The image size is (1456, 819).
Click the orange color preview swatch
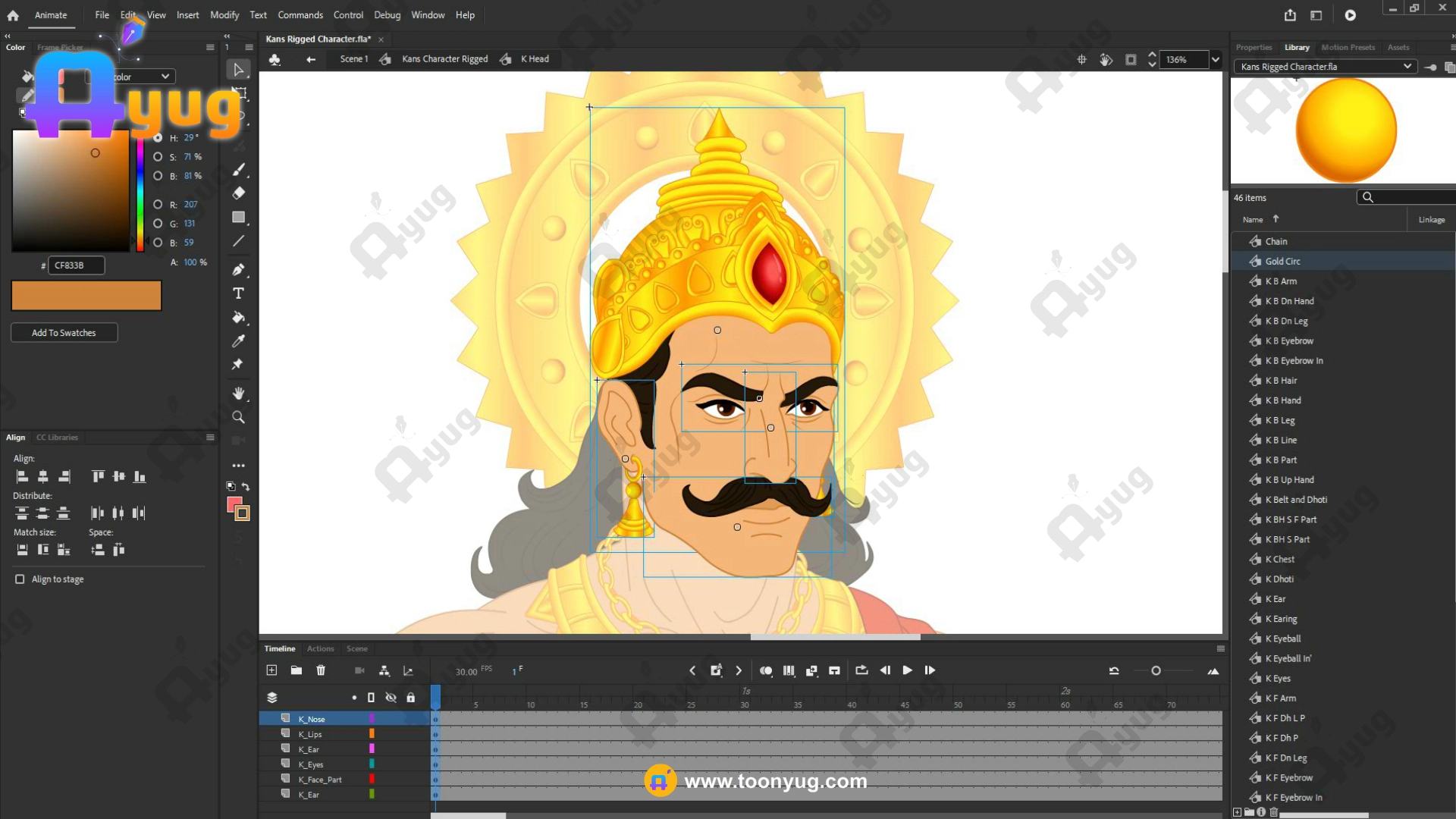[x=86, y=296]
